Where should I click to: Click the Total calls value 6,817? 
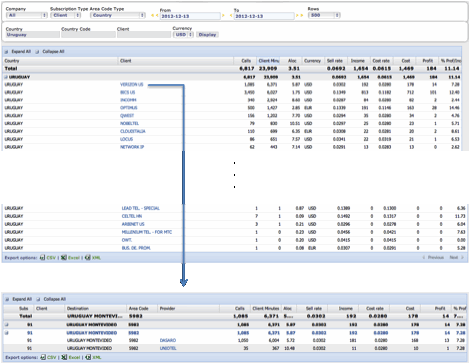tap(247, 69)
